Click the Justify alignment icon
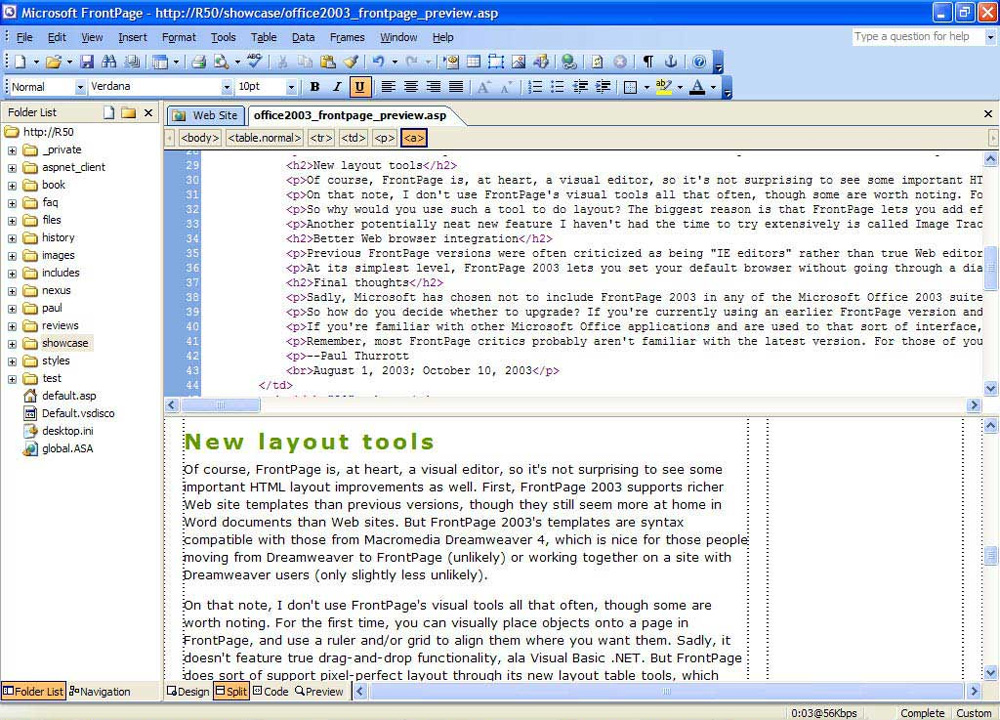The image size is (1000, 720). click(x=455, y=87)
